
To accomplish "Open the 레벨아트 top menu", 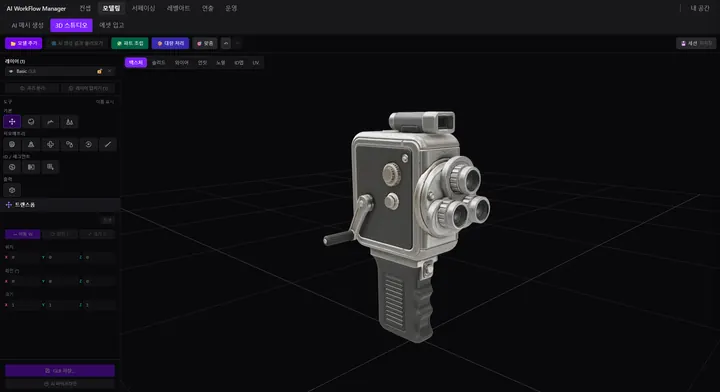I will [x=178, y=8].
